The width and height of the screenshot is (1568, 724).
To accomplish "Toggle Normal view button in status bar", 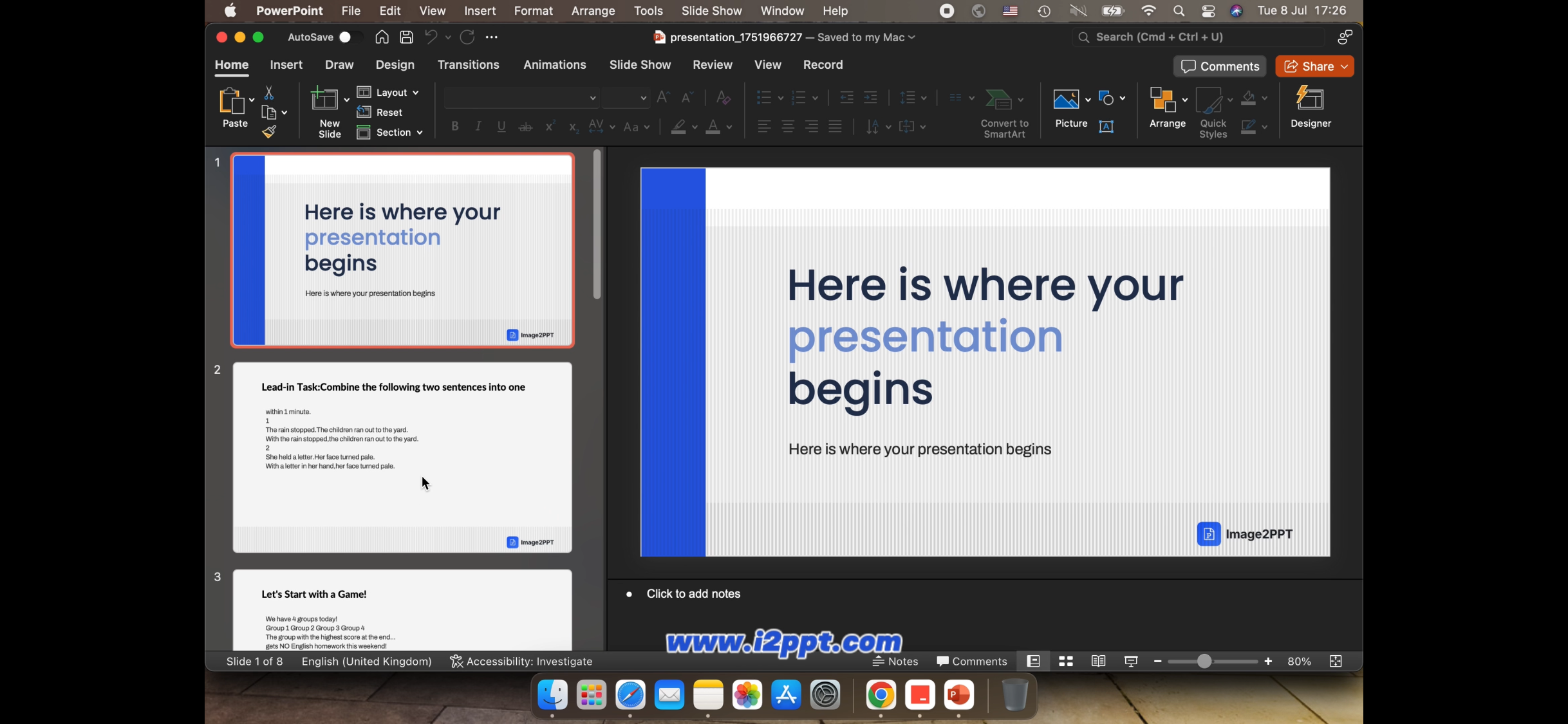I will (x=1033, y=662).
